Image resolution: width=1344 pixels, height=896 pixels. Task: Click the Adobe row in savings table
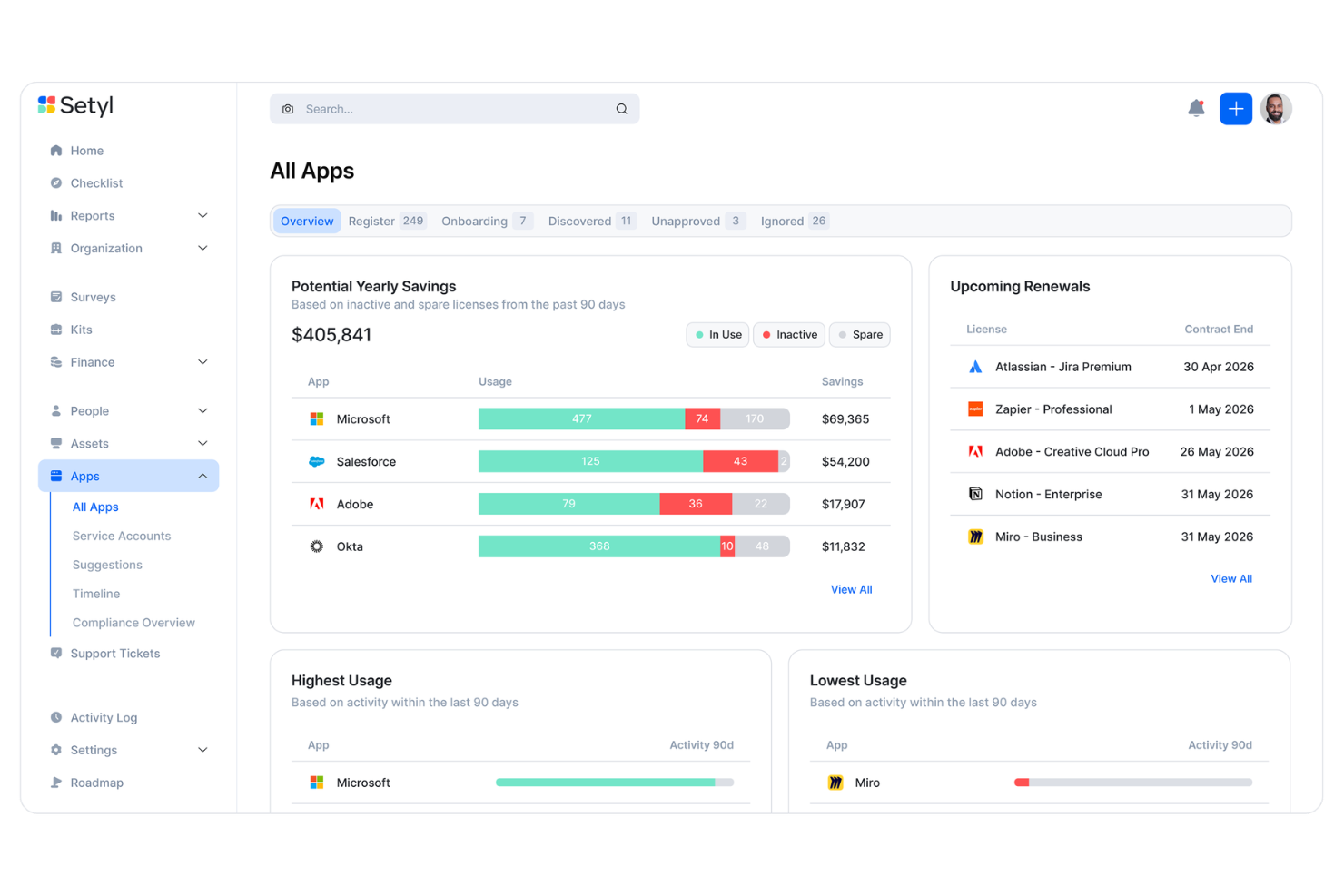(590, 505)
